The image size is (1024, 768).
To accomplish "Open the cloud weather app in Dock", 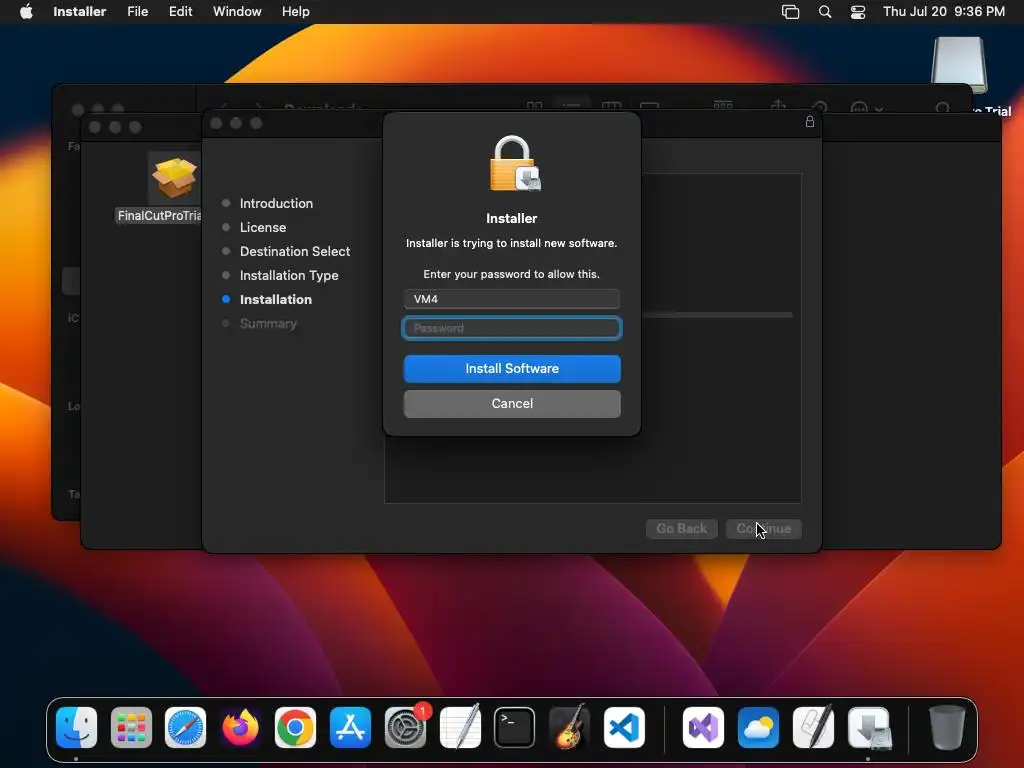I will 758,728.
